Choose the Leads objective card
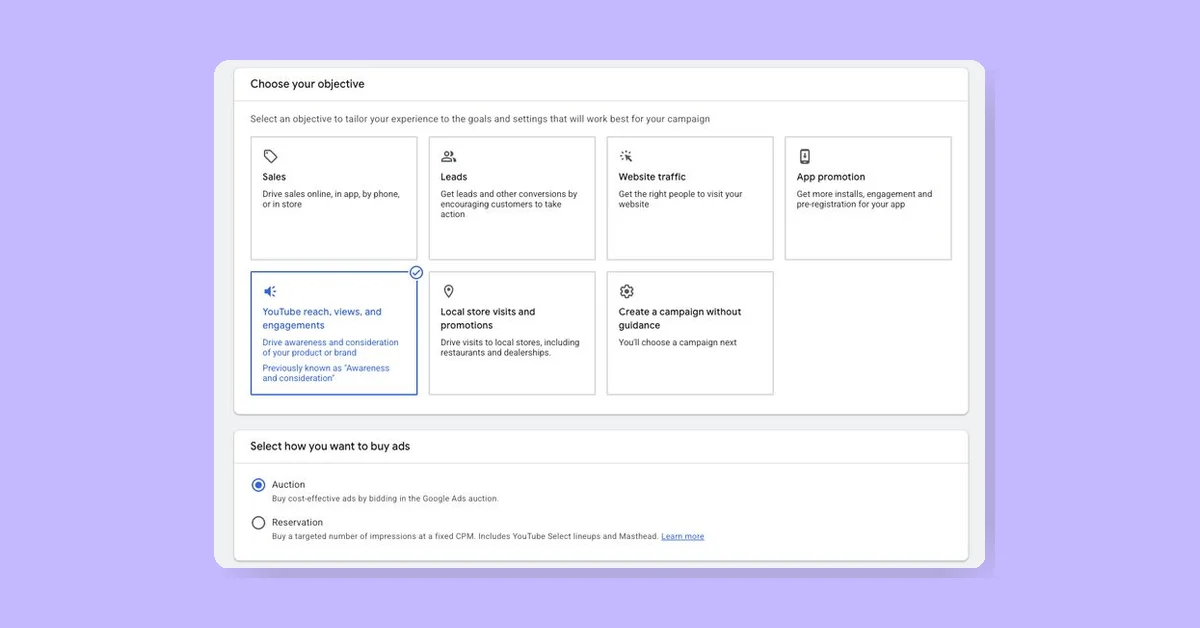The image size is (1200, 628). [511, 197]
